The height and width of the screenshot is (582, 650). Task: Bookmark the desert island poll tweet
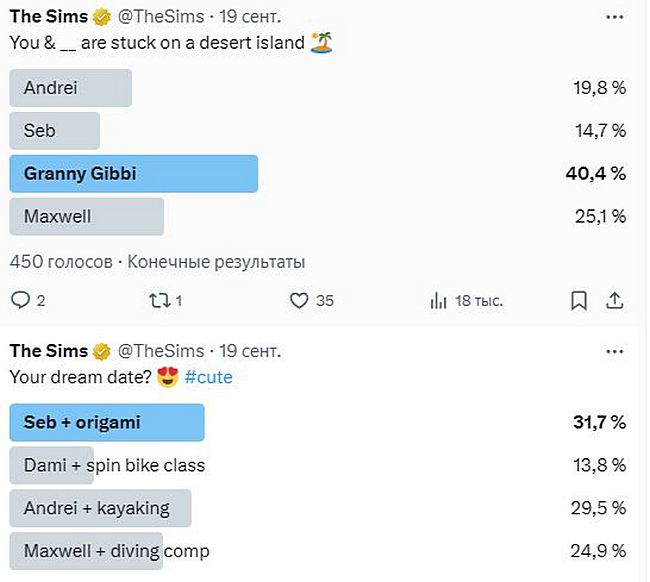pos(578,300)
